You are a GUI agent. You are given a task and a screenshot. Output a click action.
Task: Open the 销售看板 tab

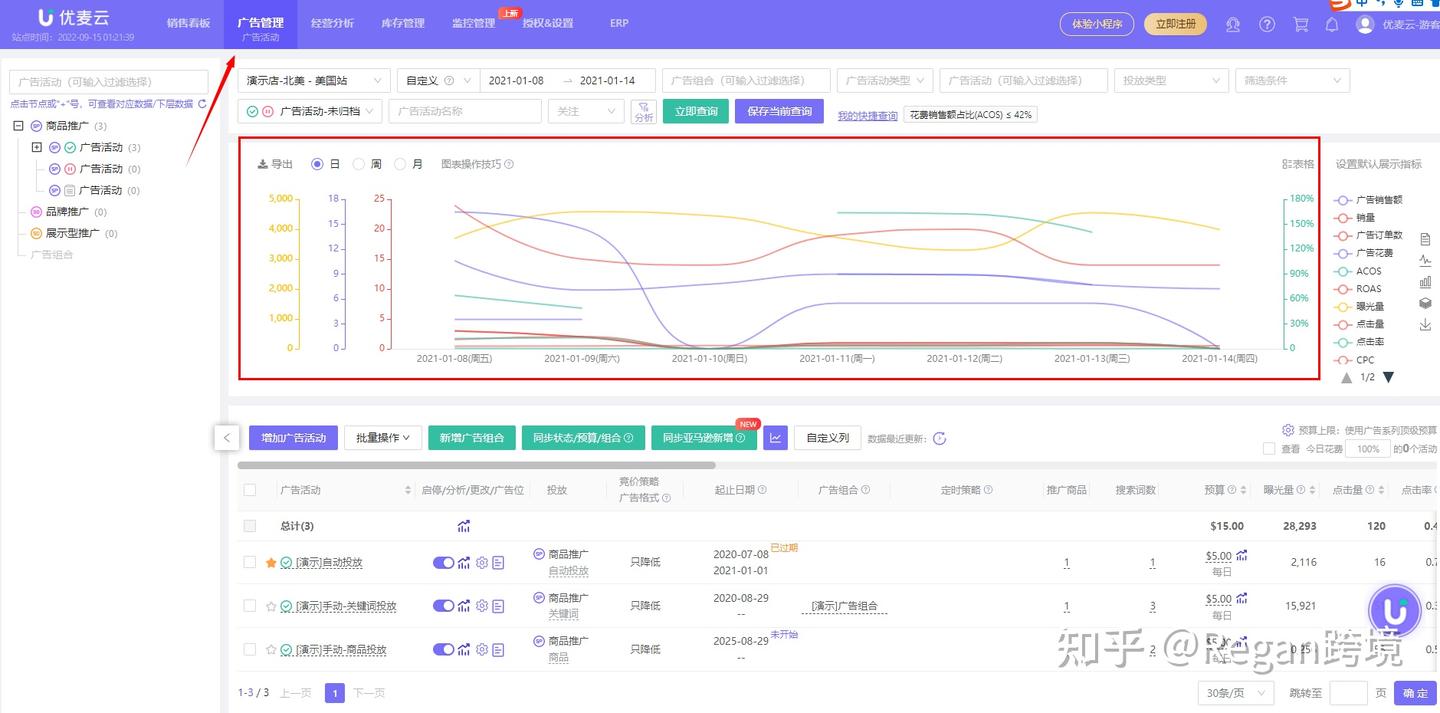point(189,23)
